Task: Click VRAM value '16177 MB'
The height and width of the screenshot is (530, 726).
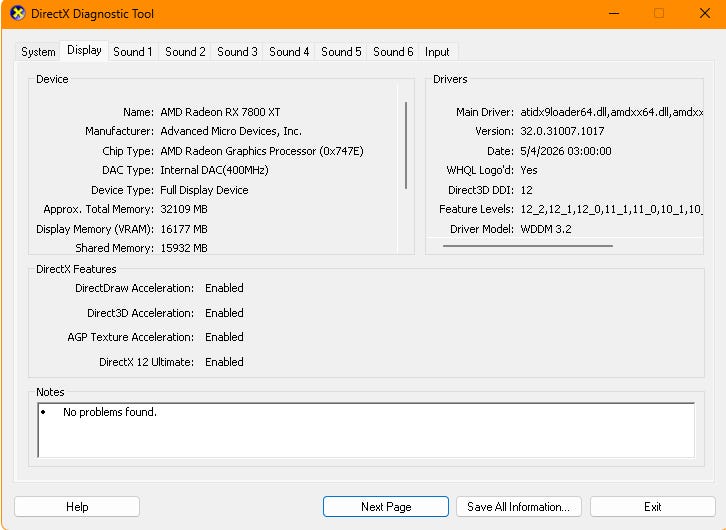Action: 184,229
